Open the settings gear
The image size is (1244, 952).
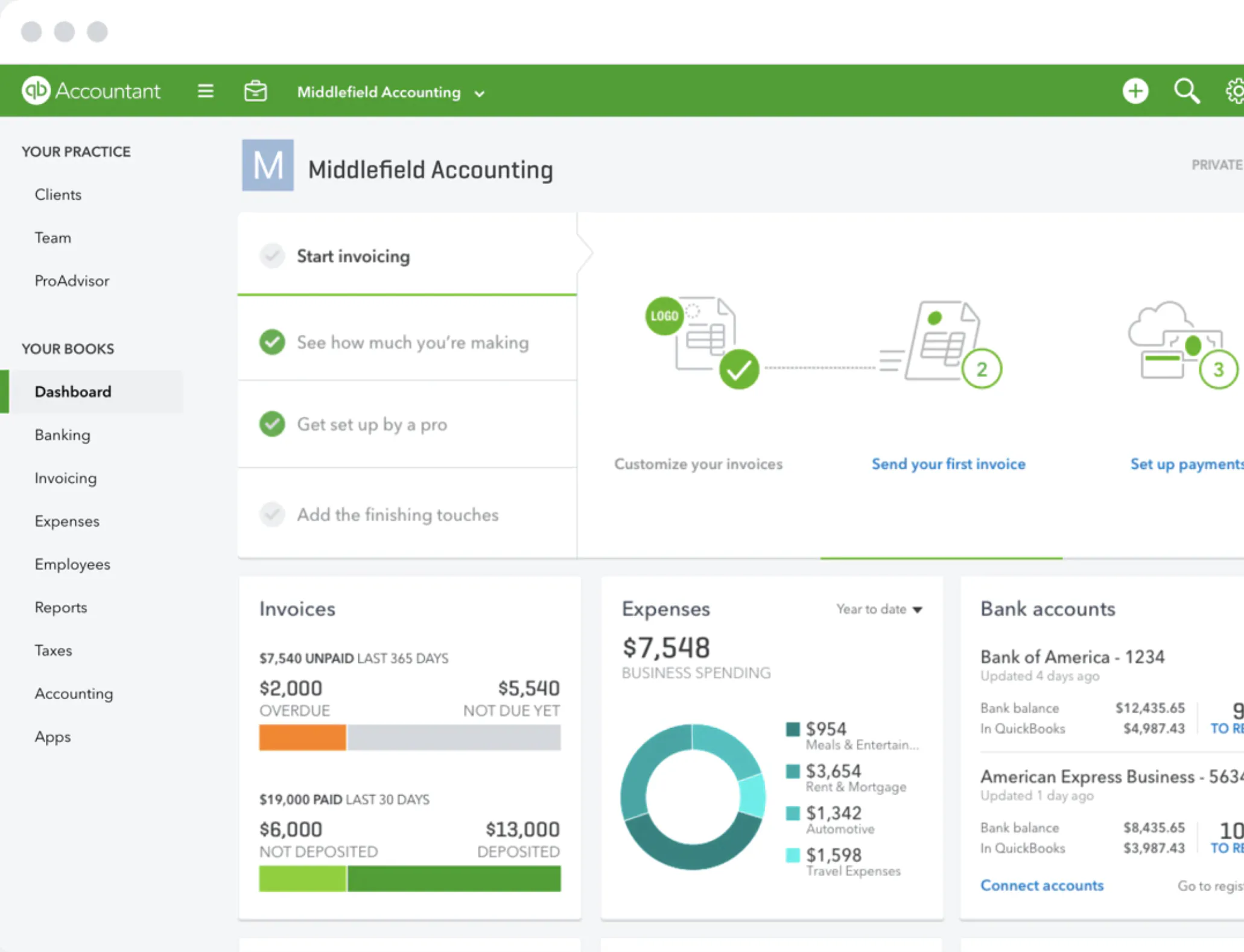1234,90
